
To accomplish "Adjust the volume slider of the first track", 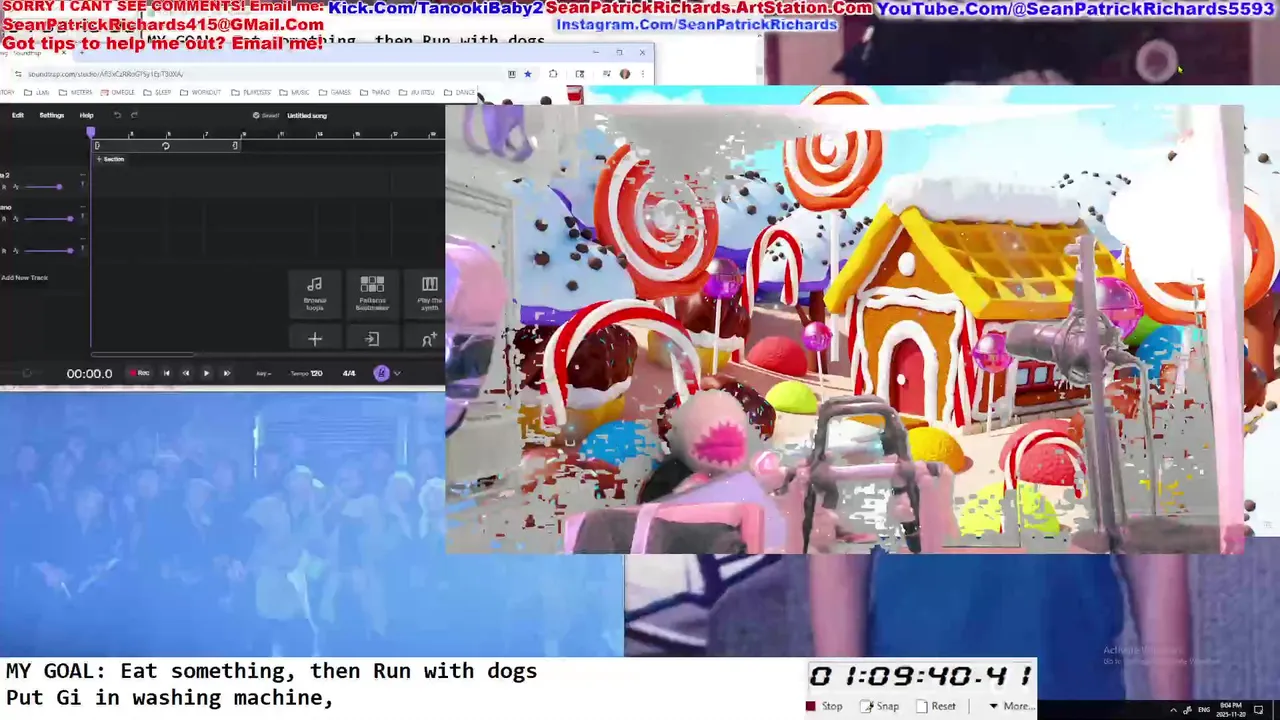I will [43, 187].
